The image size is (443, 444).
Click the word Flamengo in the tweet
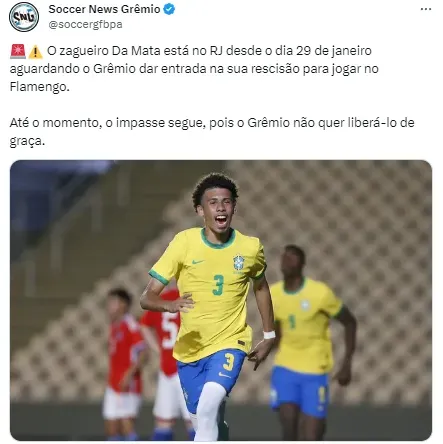pyautogui.click(x=39, y=87)
